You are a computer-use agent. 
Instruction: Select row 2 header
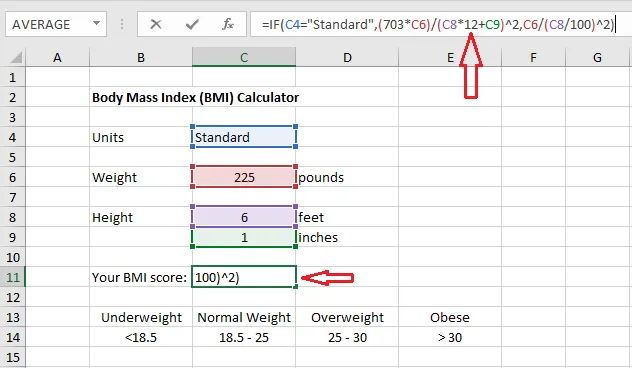click(12, 97)
